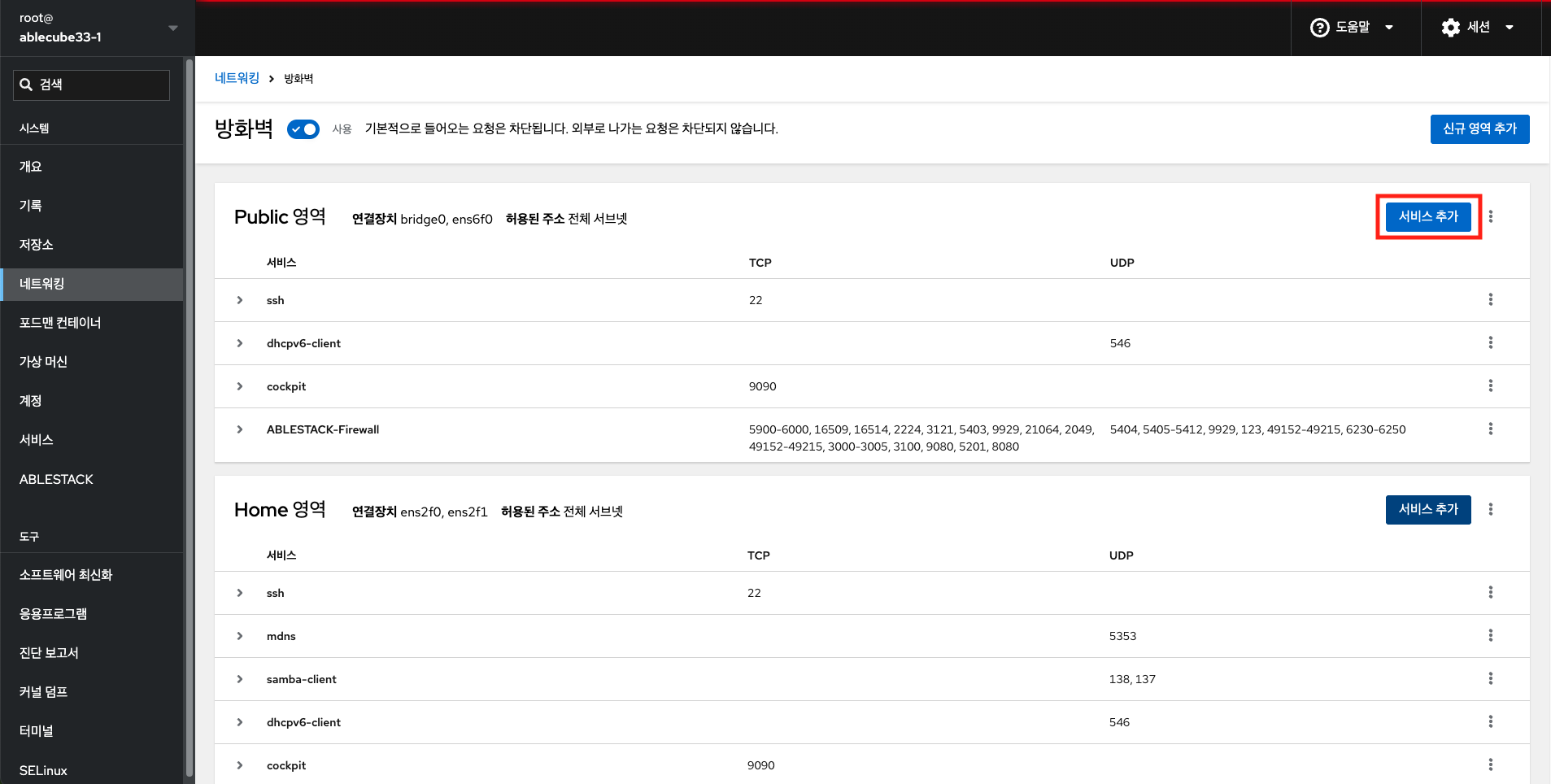Select 네트워킹 in the sidebar
Screen dimensions: 1551x784
click(92, 284)
